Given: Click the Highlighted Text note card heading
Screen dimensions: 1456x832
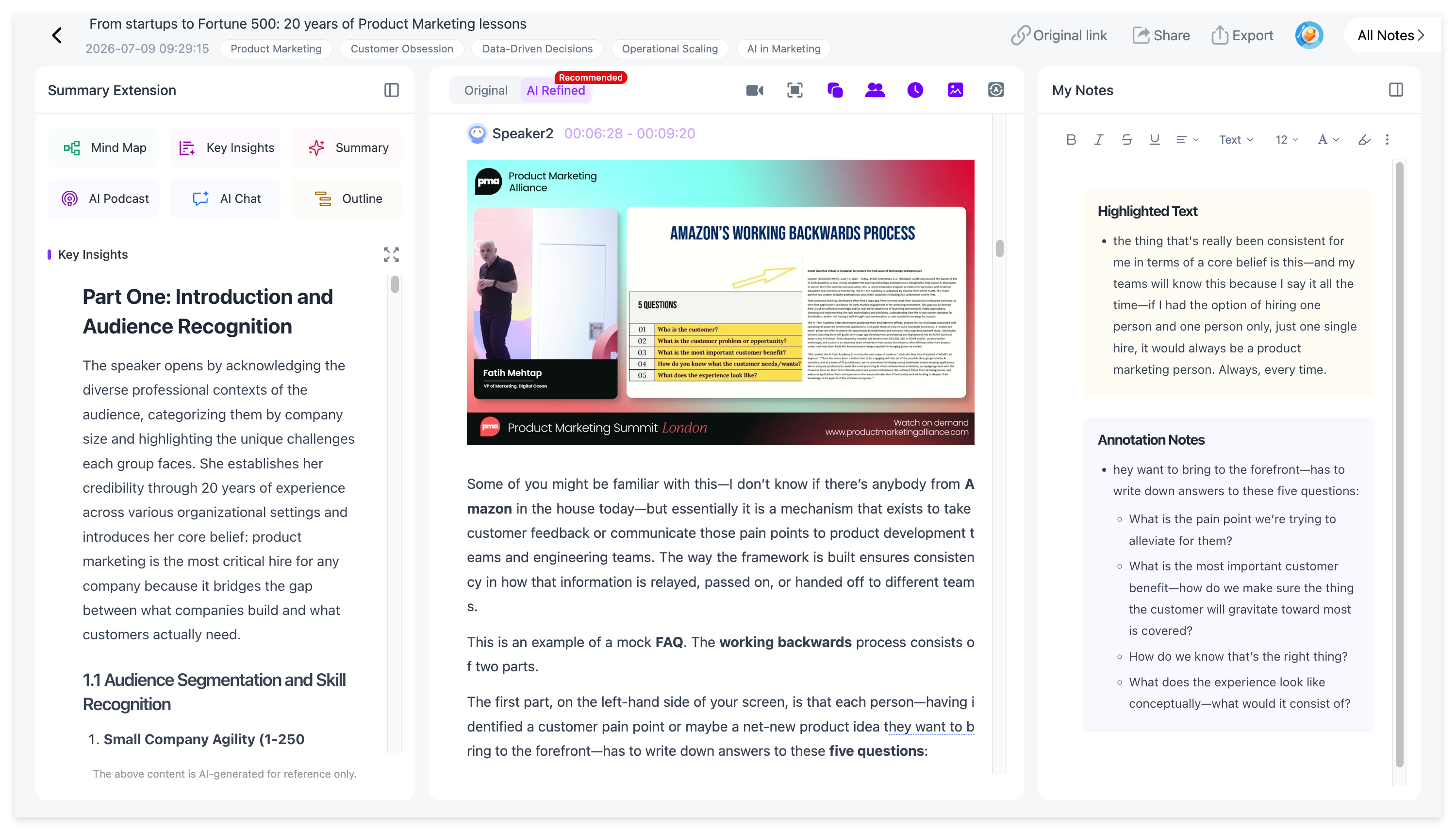Looking at the screenshot, I should tap(1147, 212).
